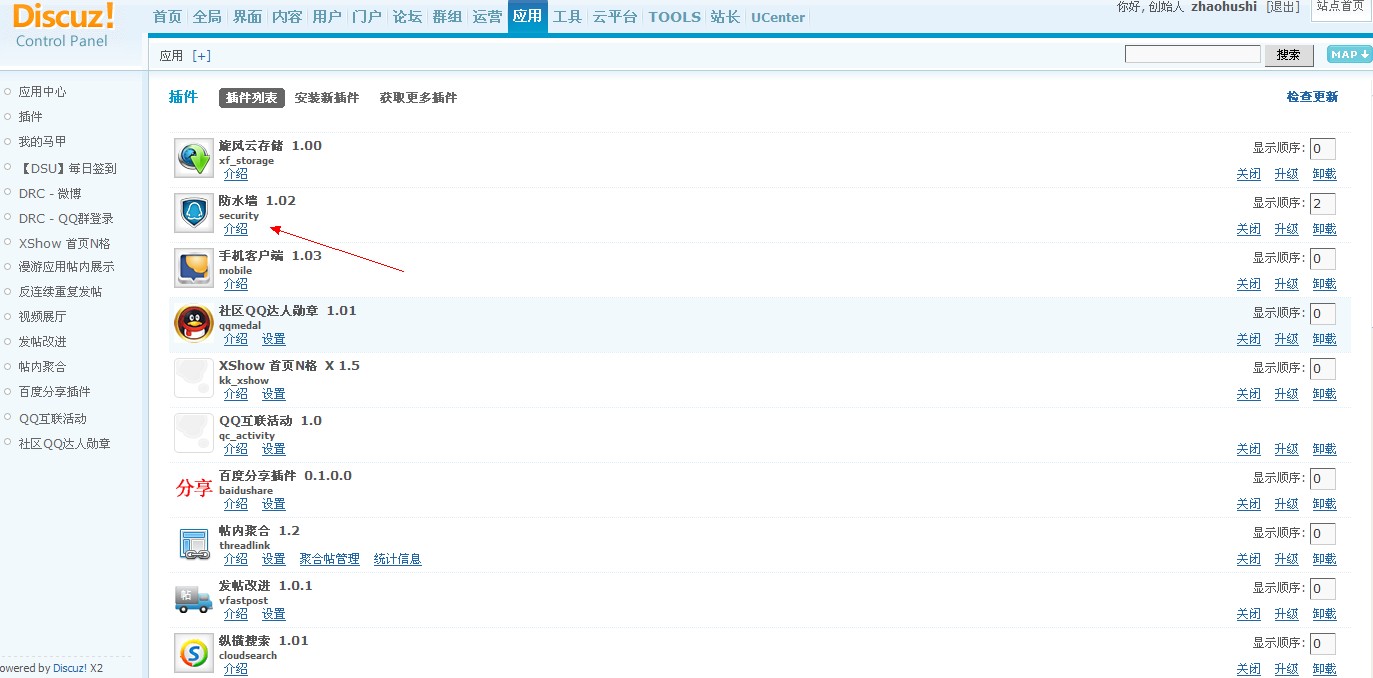Focus the search input field

1193,54
